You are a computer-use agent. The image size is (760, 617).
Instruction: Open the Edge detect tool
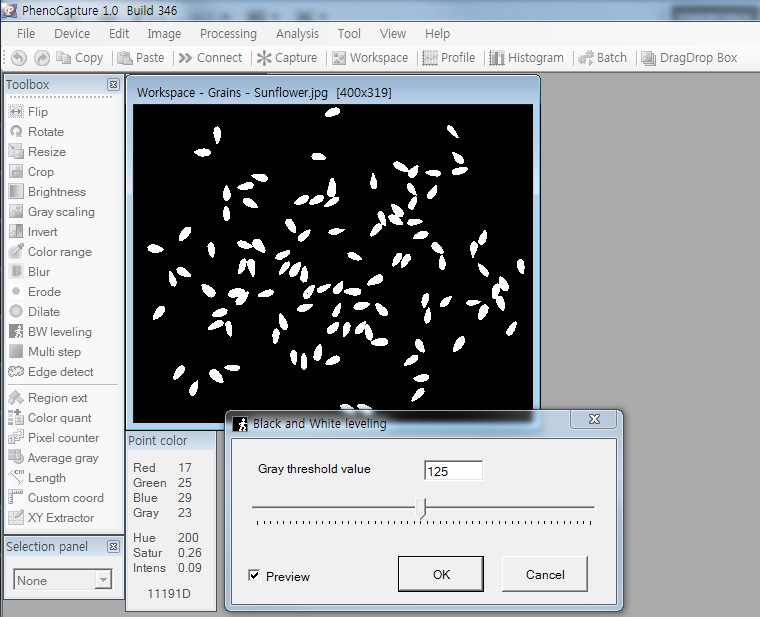coord(60,372)
